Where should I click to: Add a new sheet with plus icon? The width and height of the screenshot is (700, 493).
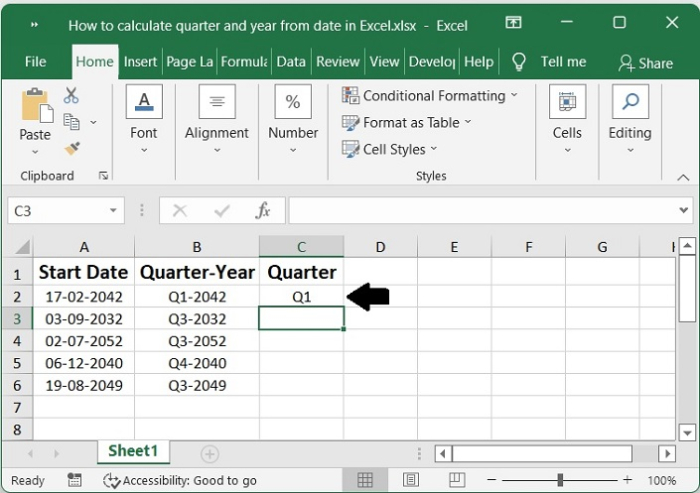point(209,454)
